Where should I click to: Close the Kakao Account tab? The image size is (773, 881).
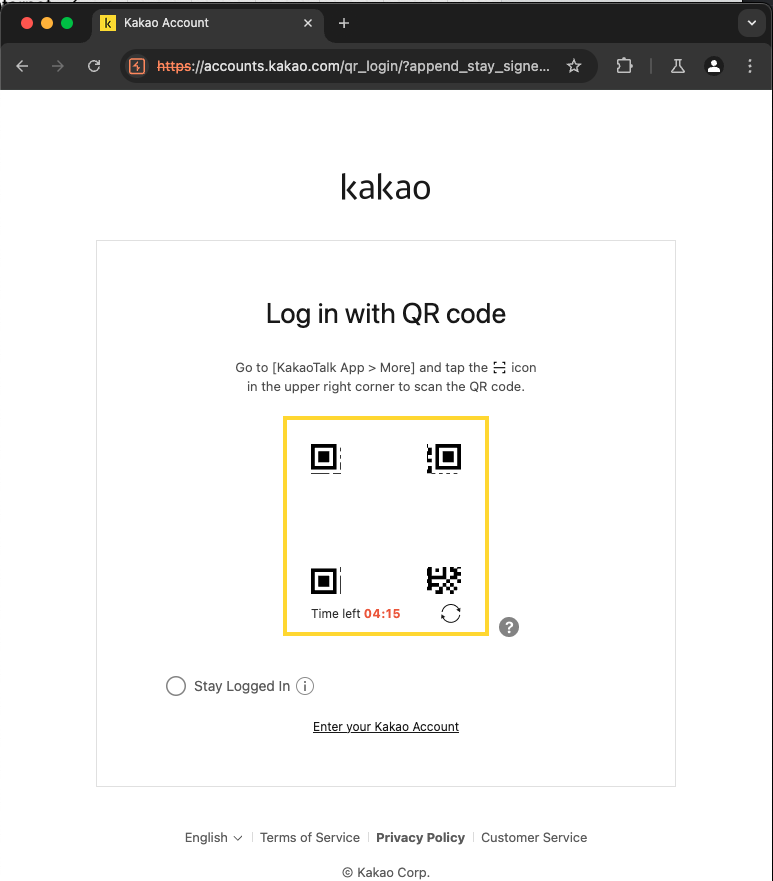coord(308,23)
